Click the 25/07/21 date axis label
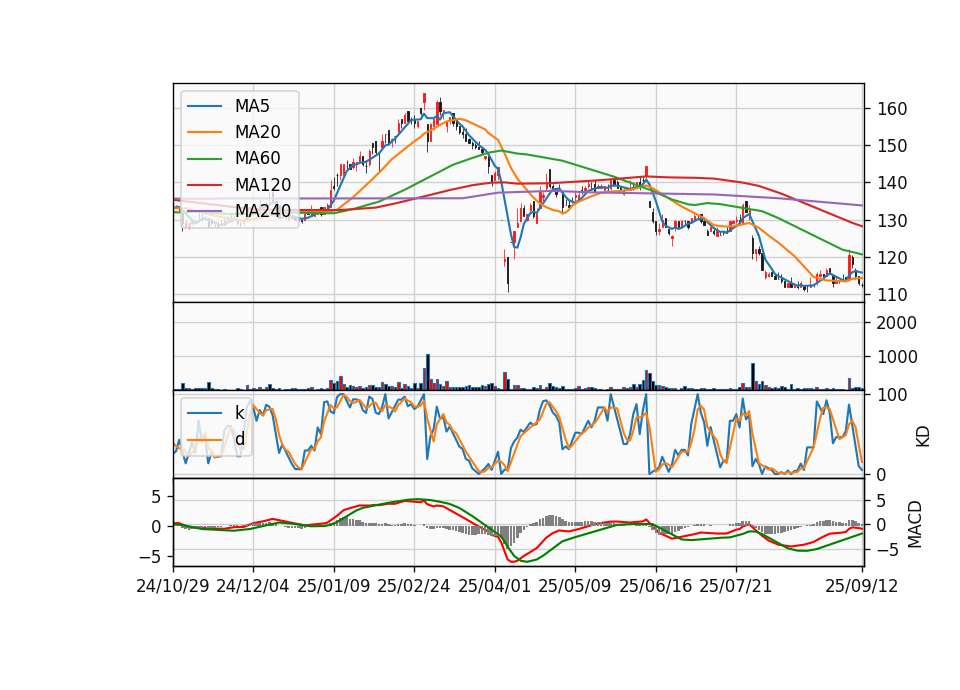 point(735,586)
